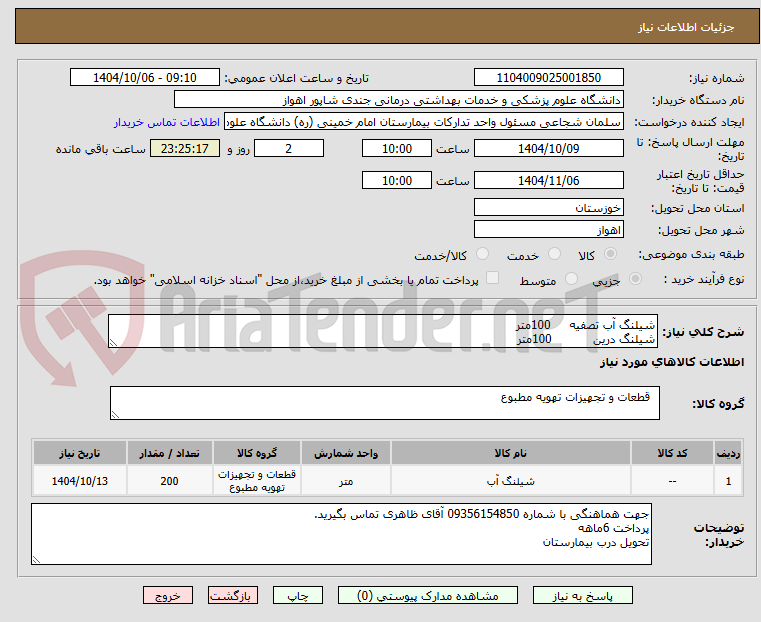Viewport: 761px width, 622px height.
Task: Click the remaining days field showing 2
Action: [289, 148]
